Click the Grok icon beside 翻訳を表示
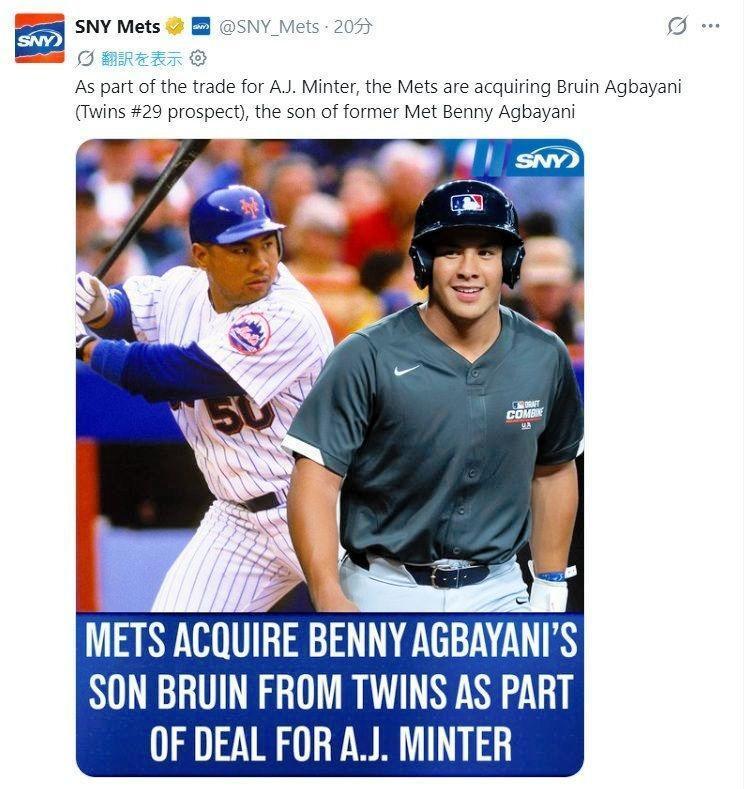The width and height of the screenshot is (747, 789). [86, 59]
